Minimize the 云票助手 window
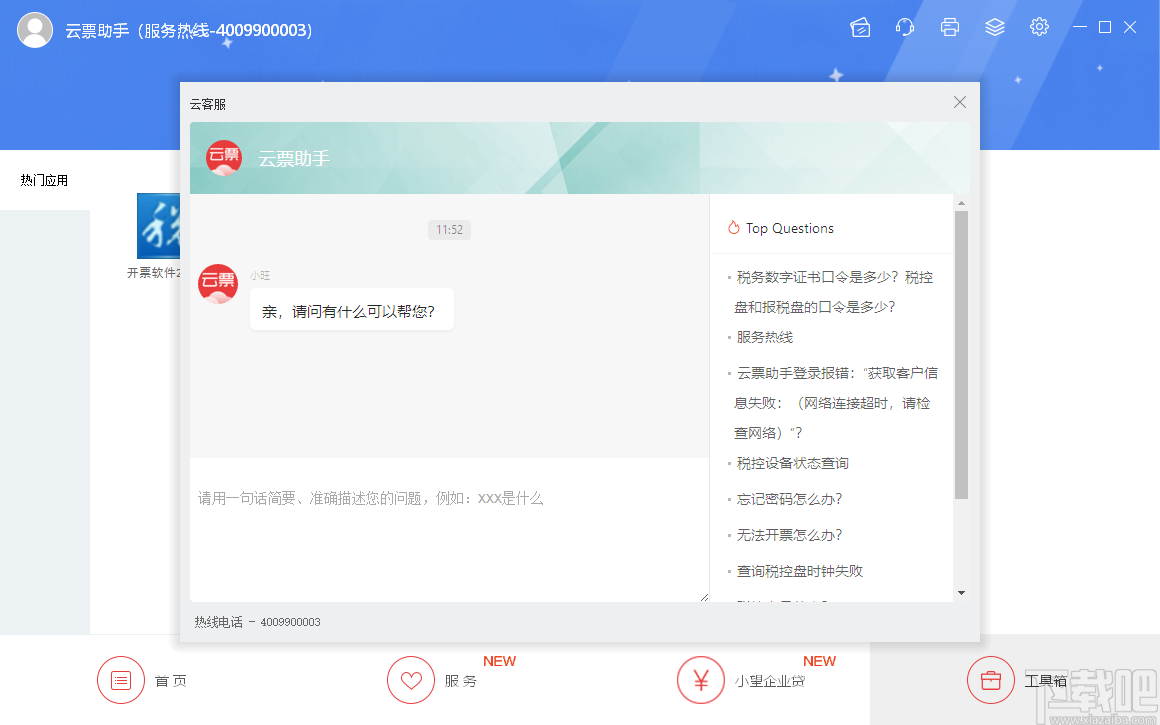Image resolution: width=1160 pixels, height=725 pixels. [x=1080, y=27]
